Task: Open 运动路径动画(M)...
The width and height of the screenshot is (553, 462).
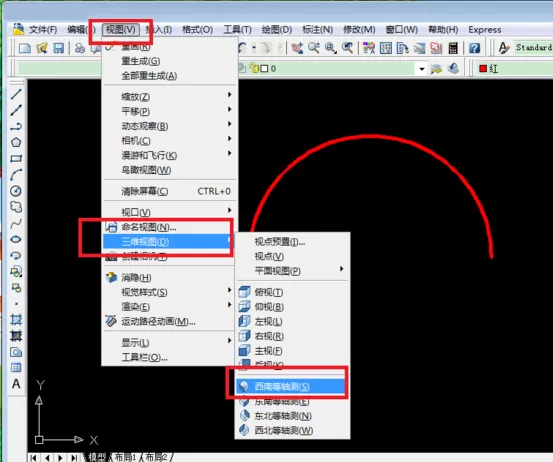Action: (170, 321)
